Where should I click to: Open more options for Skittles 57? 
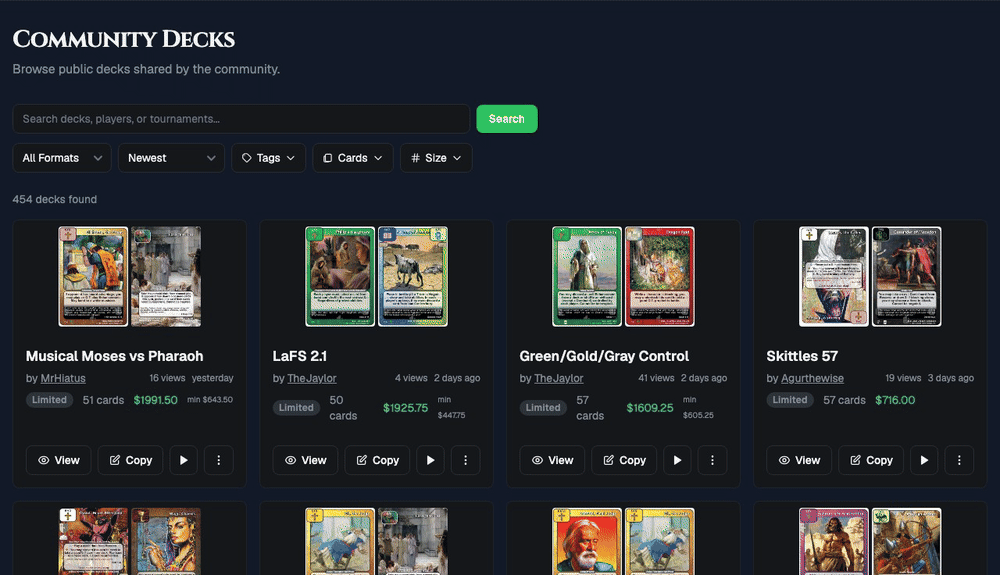[959, 460]
